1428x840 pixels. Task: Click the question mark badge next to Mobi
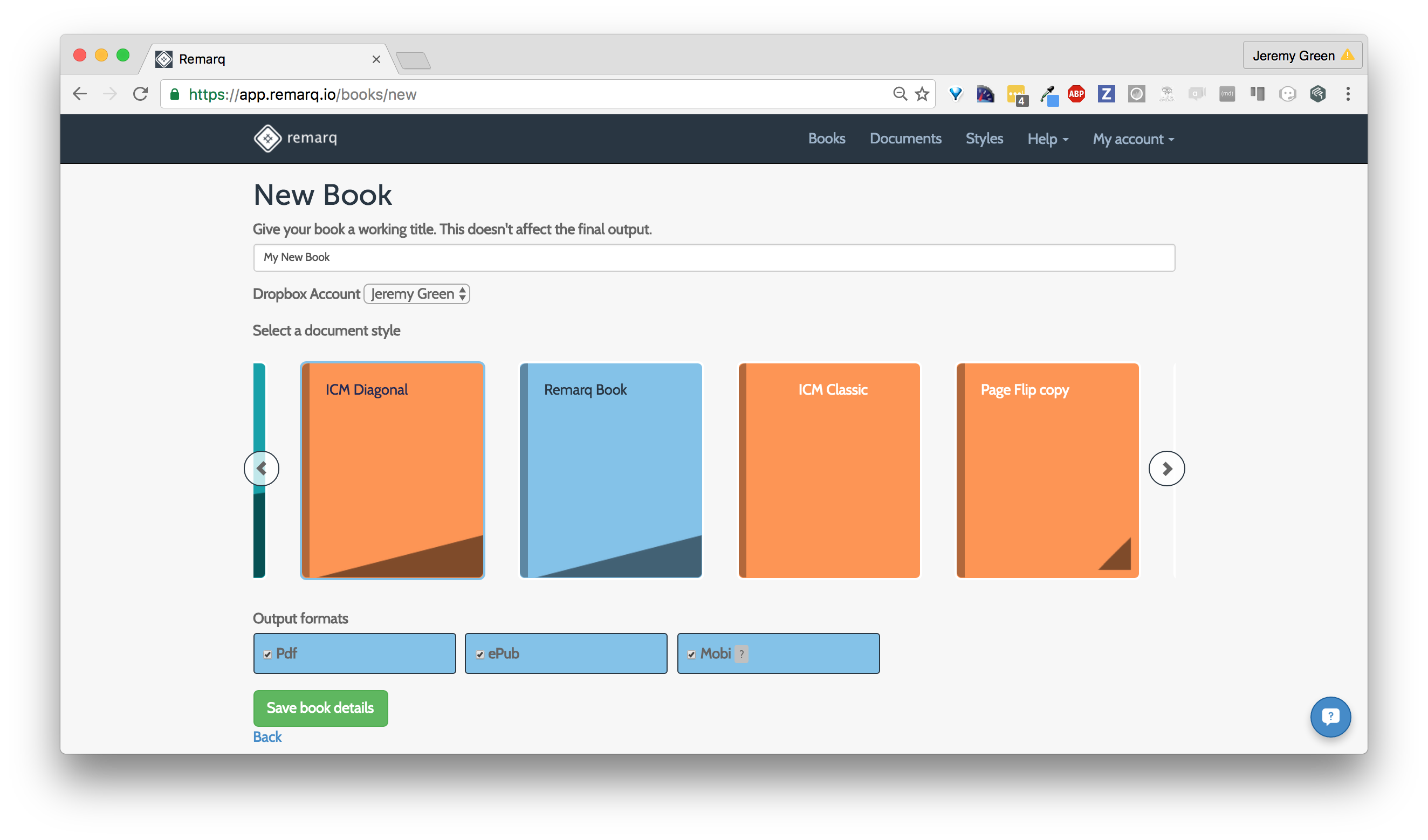click(x=741, y=653)
